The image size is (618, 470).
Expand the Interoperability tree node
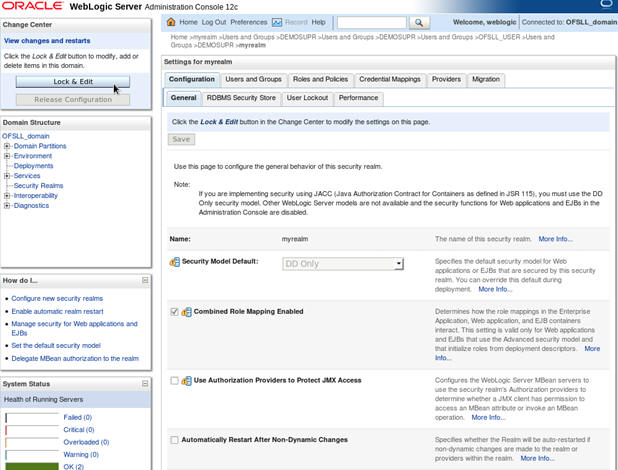point(7,196)
